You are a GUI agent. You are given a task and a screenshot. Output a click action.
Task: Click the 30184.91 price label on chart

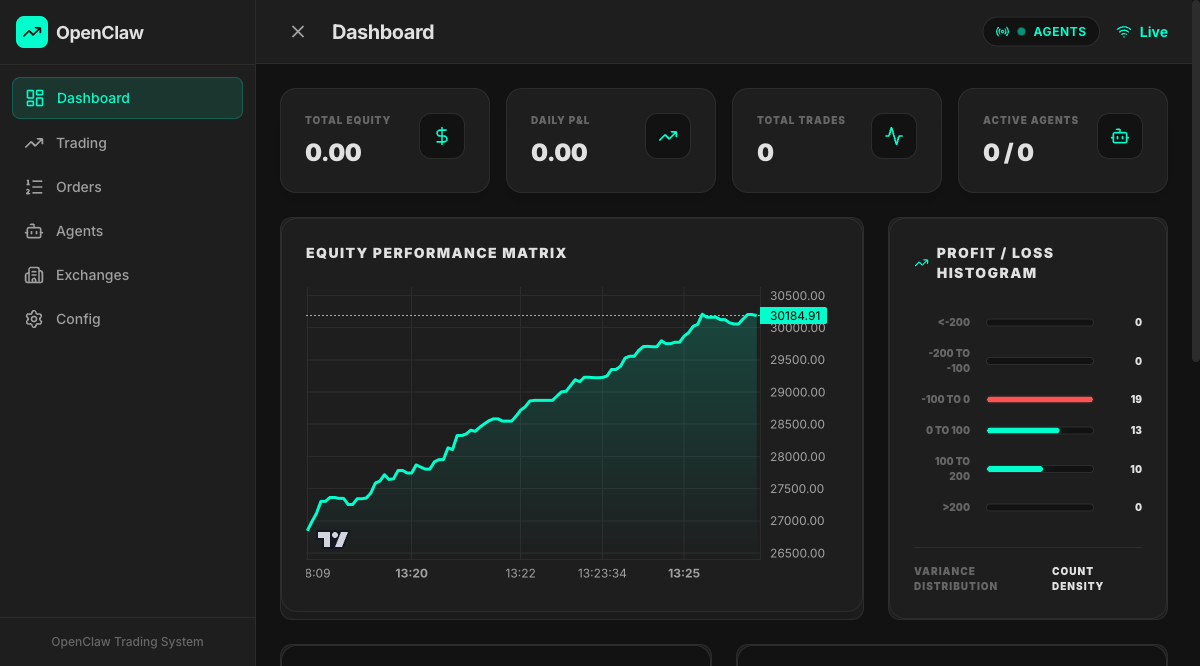pyautogui.click(x=794, y=316)
